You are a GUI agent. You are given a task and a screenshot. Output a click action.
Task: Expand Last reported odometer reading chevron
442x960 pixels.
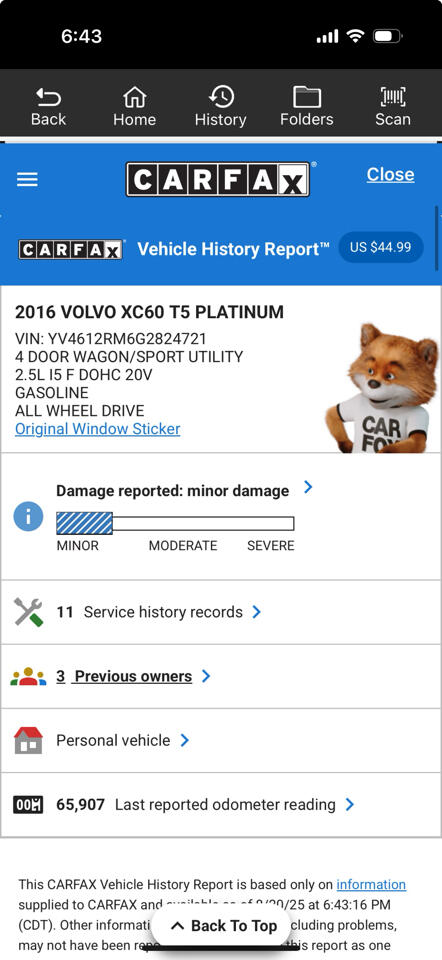pyautogui.click(x=350, y=804)
